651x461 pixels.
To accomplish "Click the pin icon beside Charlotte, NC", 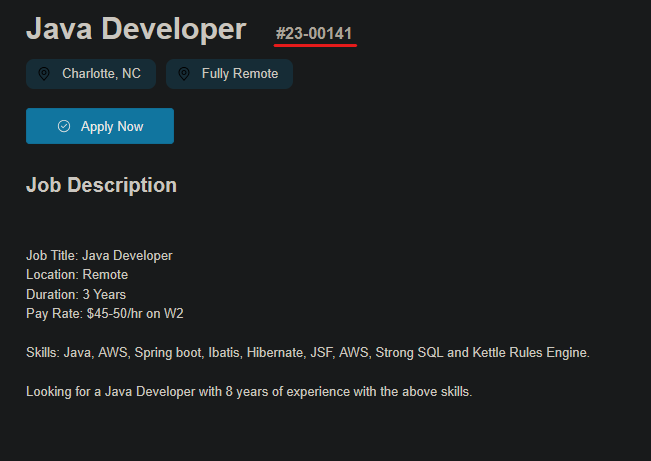I will pyautogui.click(x=44, y=74).
